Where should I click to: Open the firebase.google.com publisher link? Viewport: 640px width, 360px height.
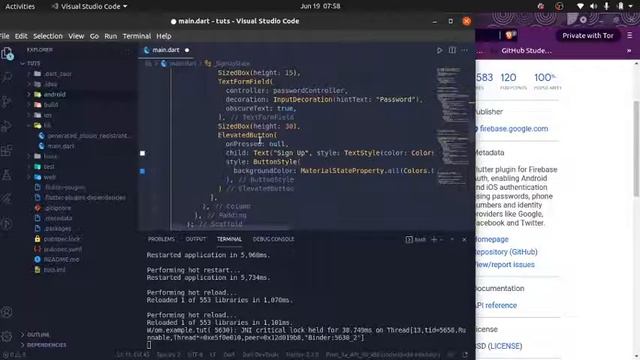[x=514, y=129]
